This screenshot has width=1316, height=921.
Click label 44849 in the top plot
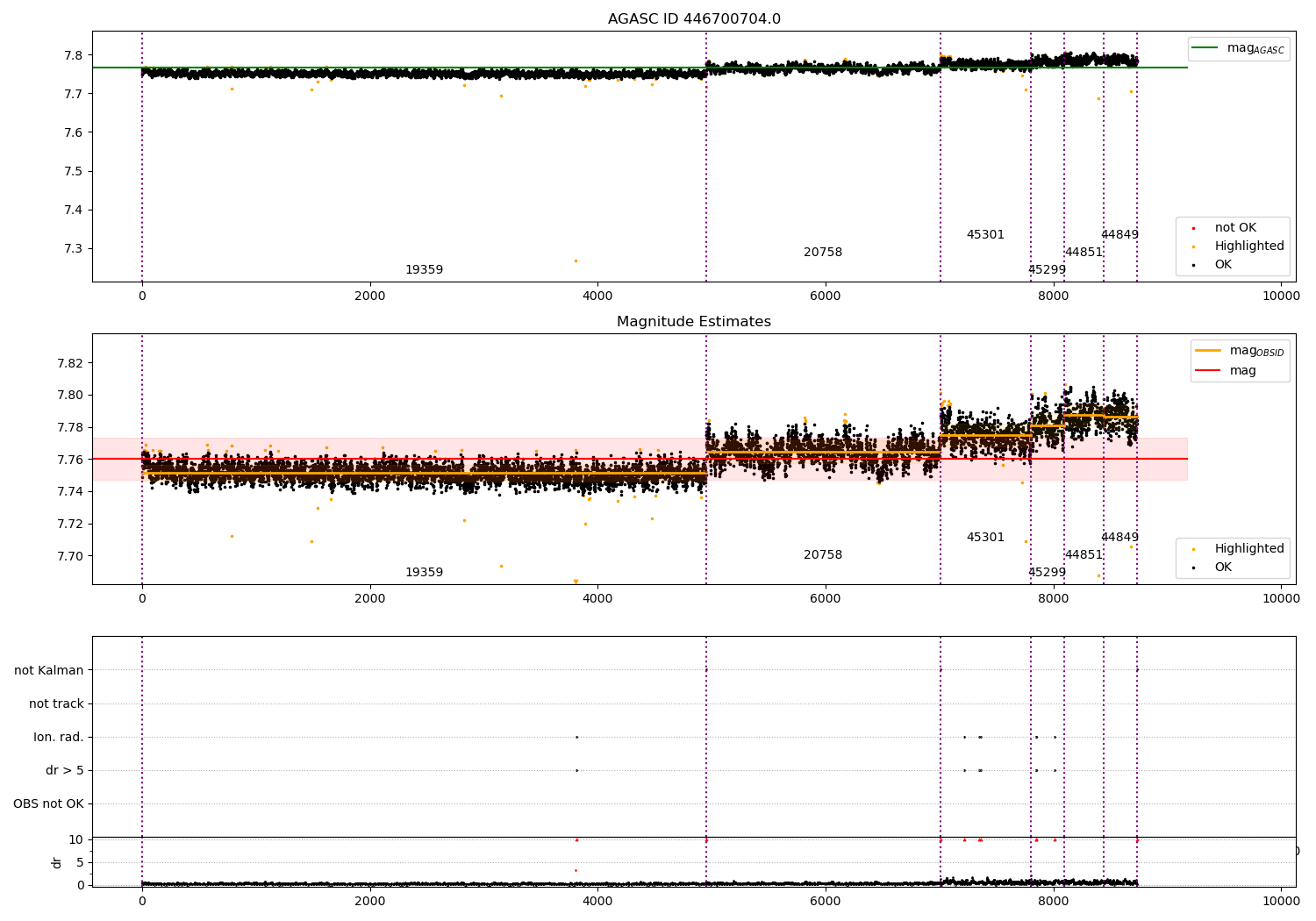pyautogui.click(x=1119, y=235)
